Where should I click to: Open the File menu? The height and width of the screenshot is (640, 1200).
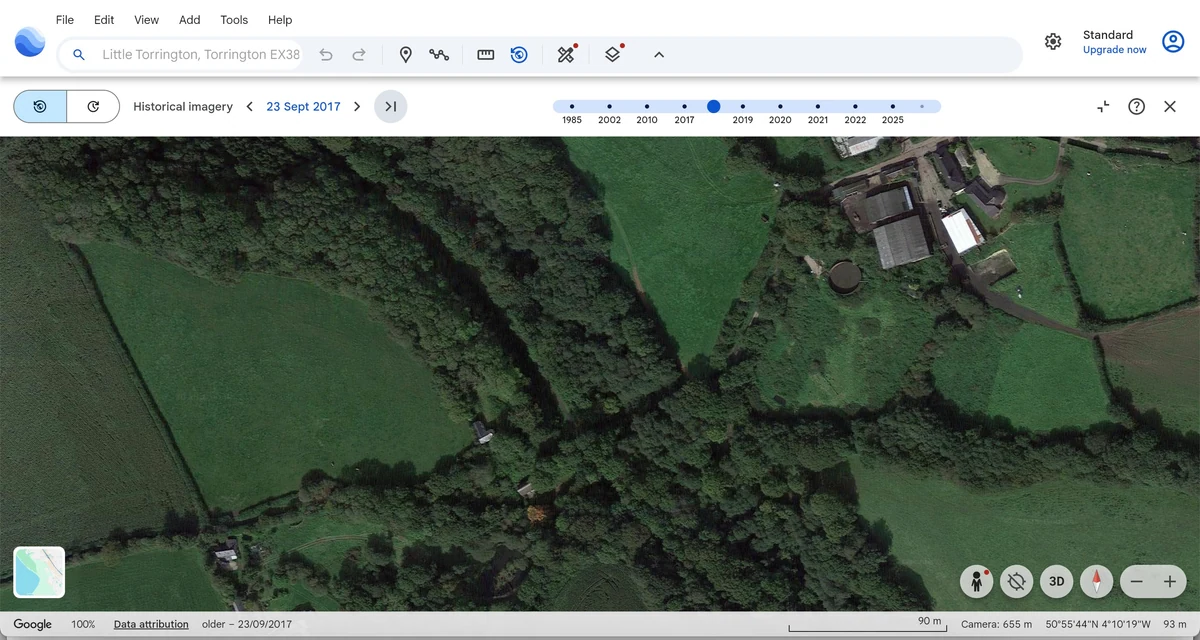click(x=65, y=19)
